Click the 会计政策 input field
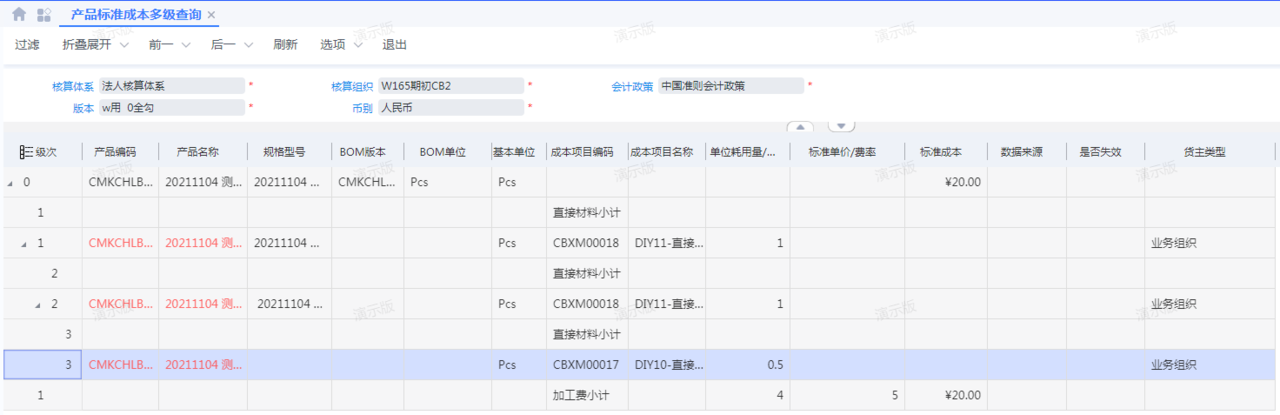The height and width of the screenshot is (415, 1280). 730,86
